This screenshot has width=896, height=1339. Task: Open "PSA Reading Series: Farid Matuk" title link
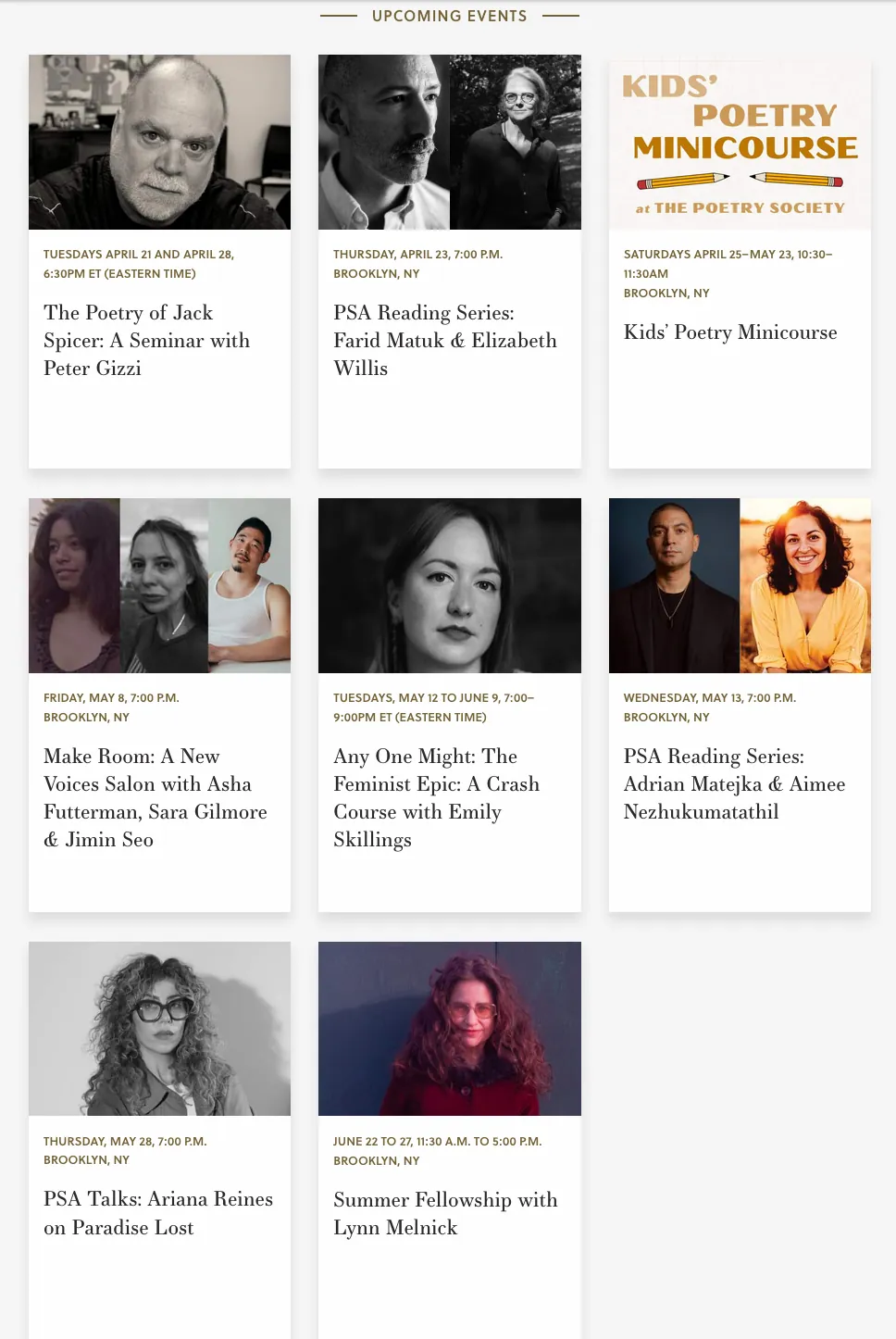tap(444, 340)
